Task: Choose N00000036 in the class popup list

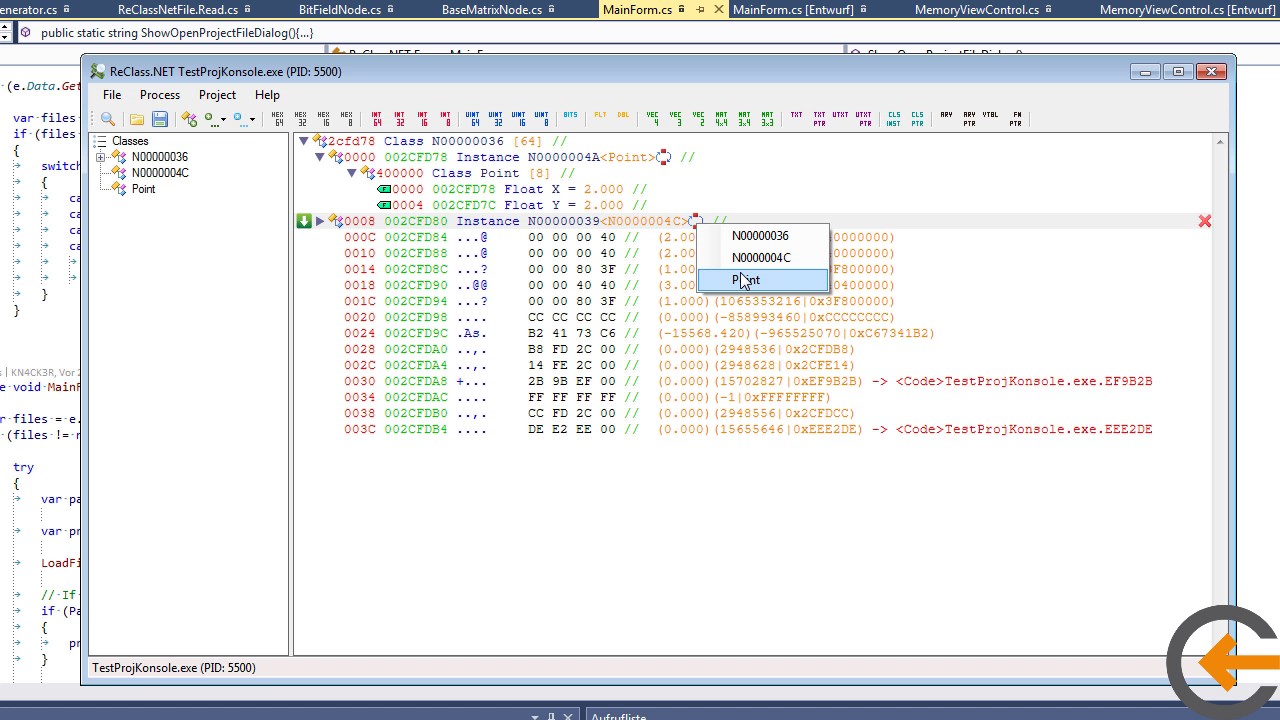Action: (763, 236)
